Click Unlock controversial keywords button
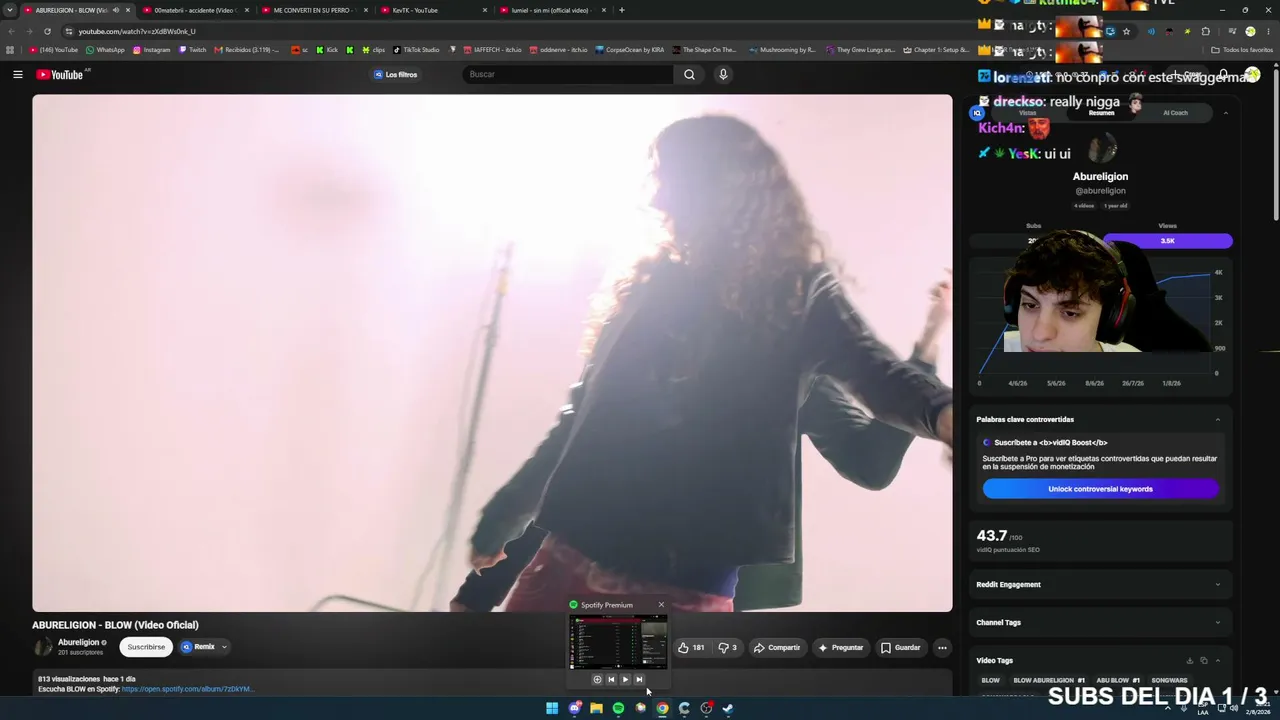 pos(1100,489)
